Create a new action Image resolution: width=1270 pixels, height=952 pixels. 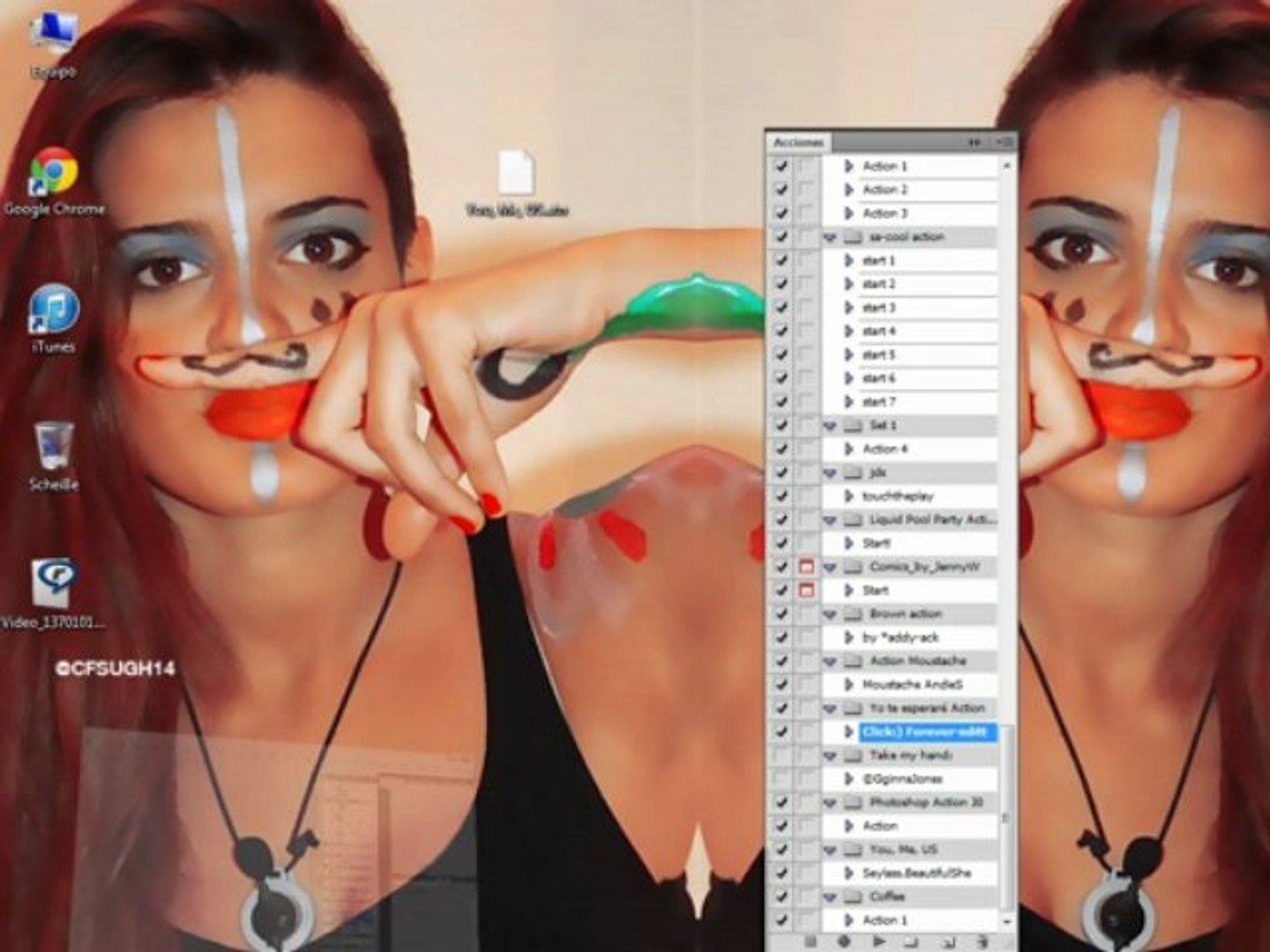[x=948, y=942]
